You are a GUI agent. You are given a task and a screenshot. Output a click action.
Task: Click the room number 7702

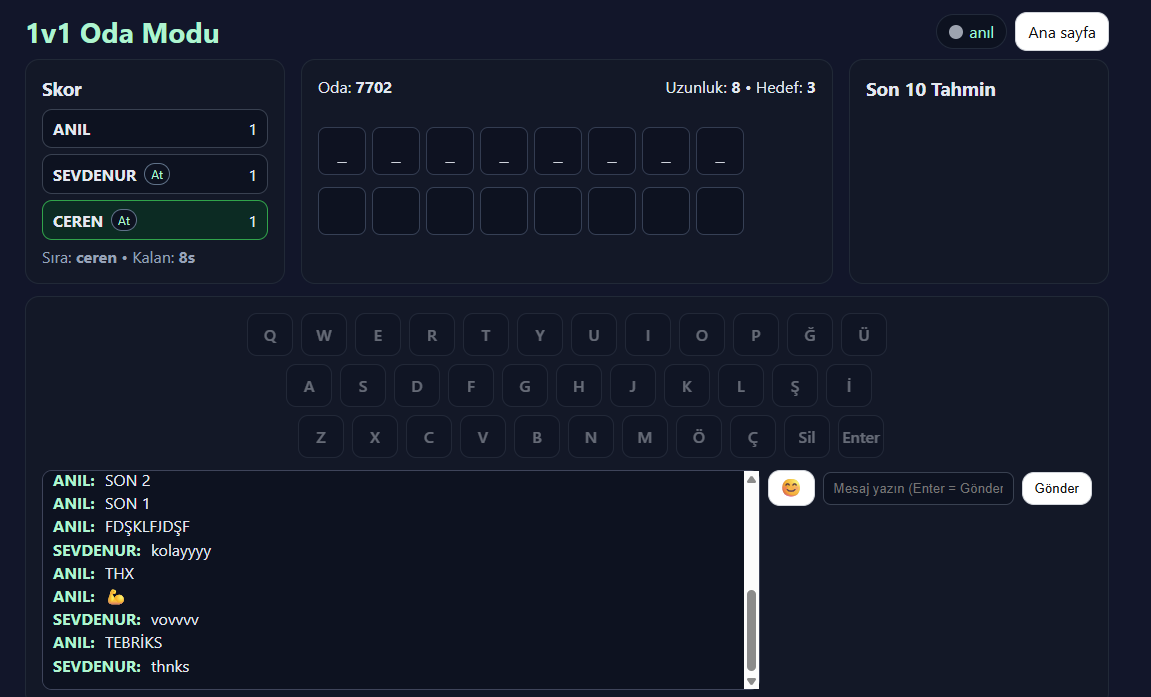[x=374, y=87]
